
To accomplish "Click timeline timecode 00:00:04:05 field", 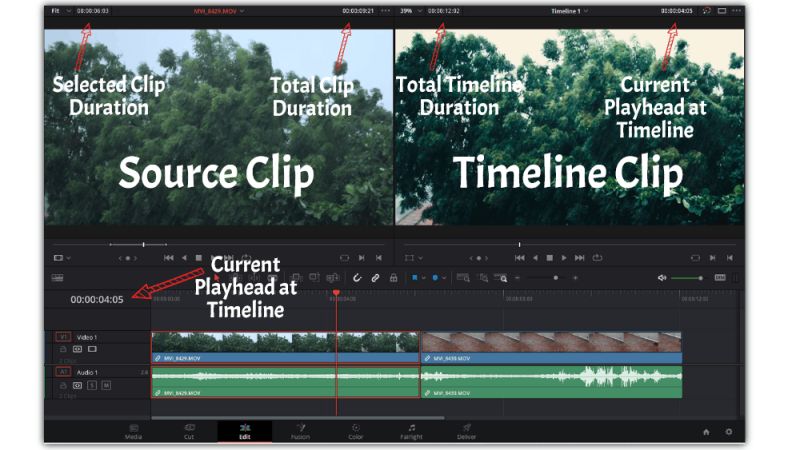I will click(x=97, y=299).
